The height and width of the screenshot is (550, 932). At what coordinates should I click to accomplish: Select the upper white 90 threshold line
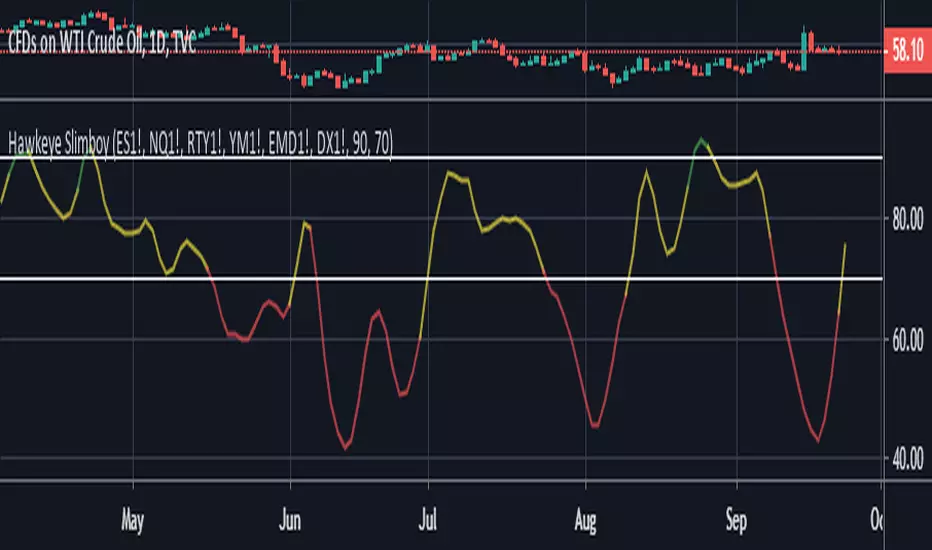(441, 158)
